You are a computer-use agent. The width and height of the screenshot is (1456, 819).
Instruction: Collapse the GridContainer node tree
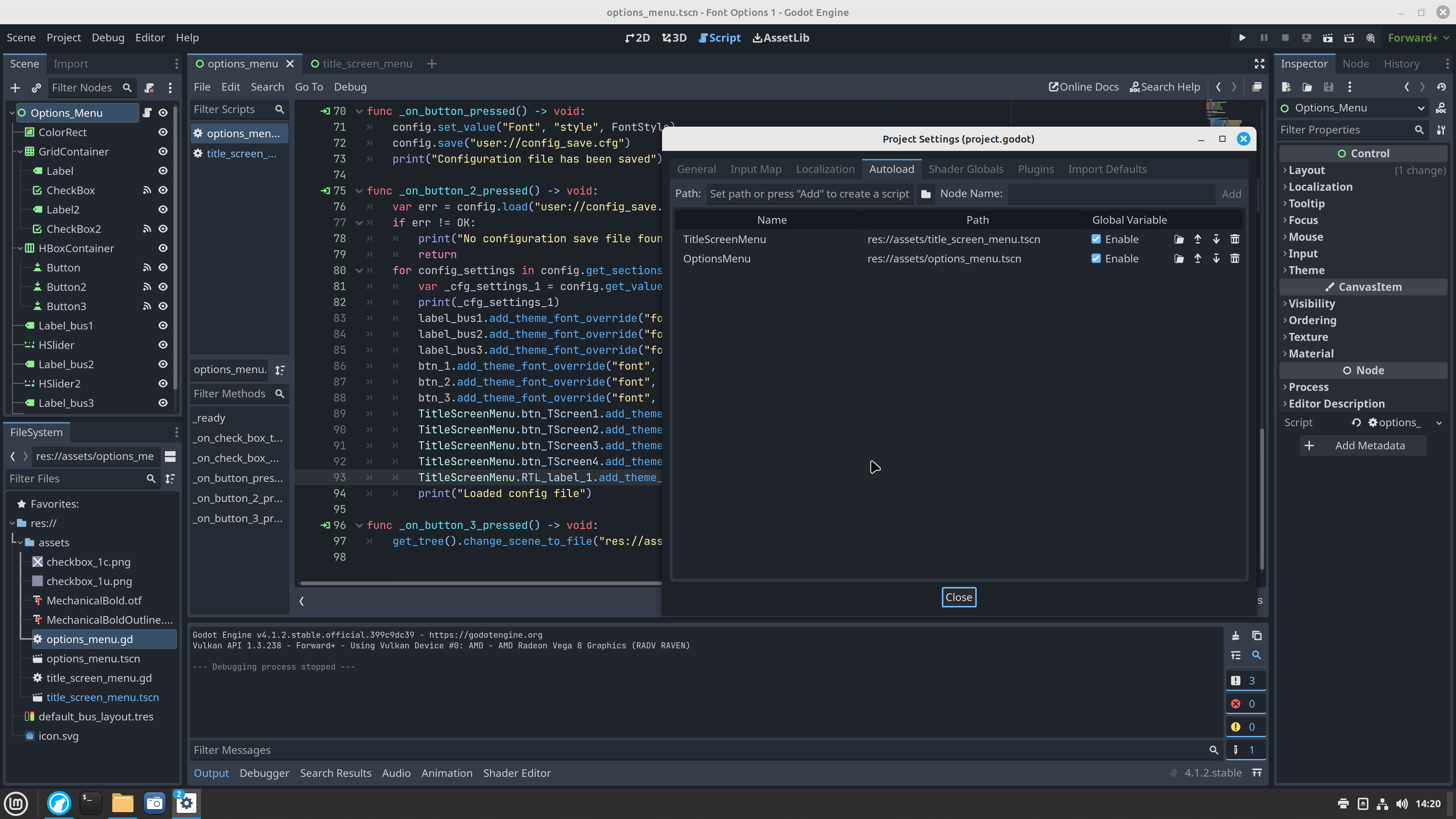tap(20, 152)
